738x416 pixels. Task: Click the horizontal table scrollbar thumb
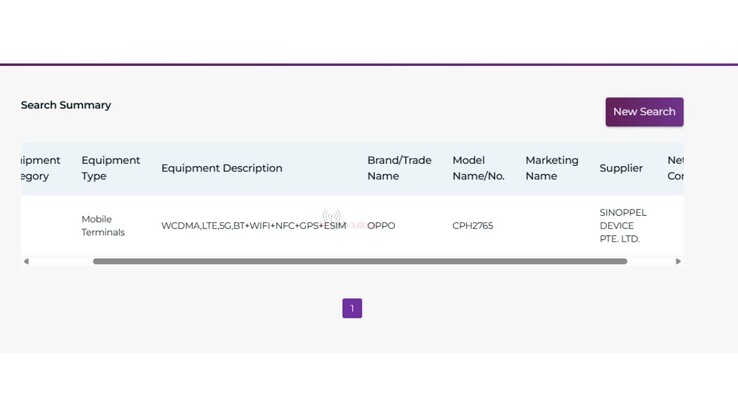coord(360,262)
